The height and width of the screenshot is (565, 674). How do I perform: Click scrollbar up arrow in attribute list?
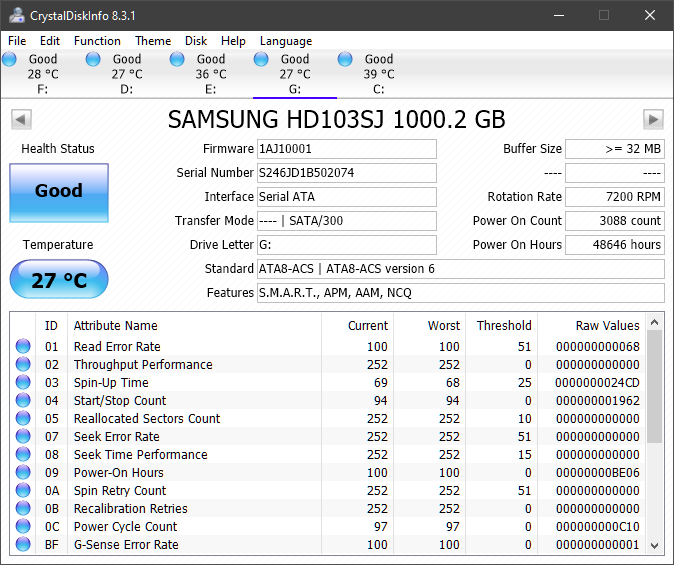coord(655,322)
